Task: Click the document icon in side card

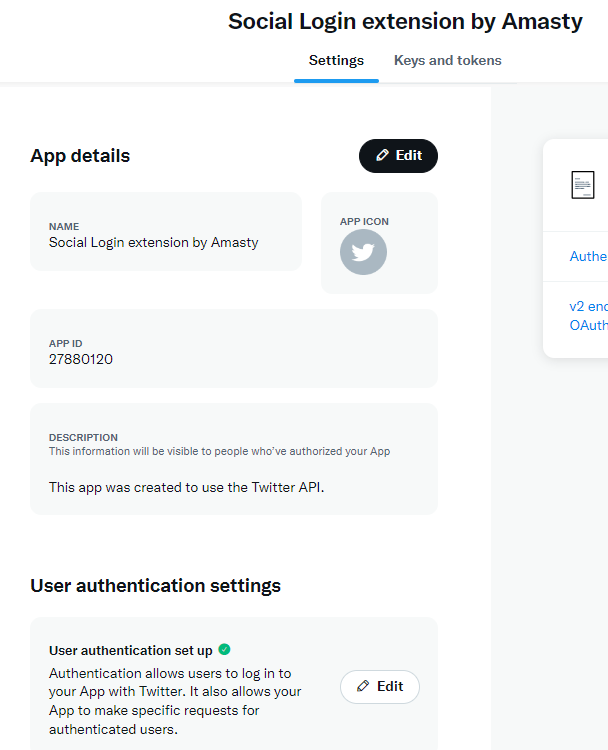Action: pyautogui.click(x=583, y=185)
